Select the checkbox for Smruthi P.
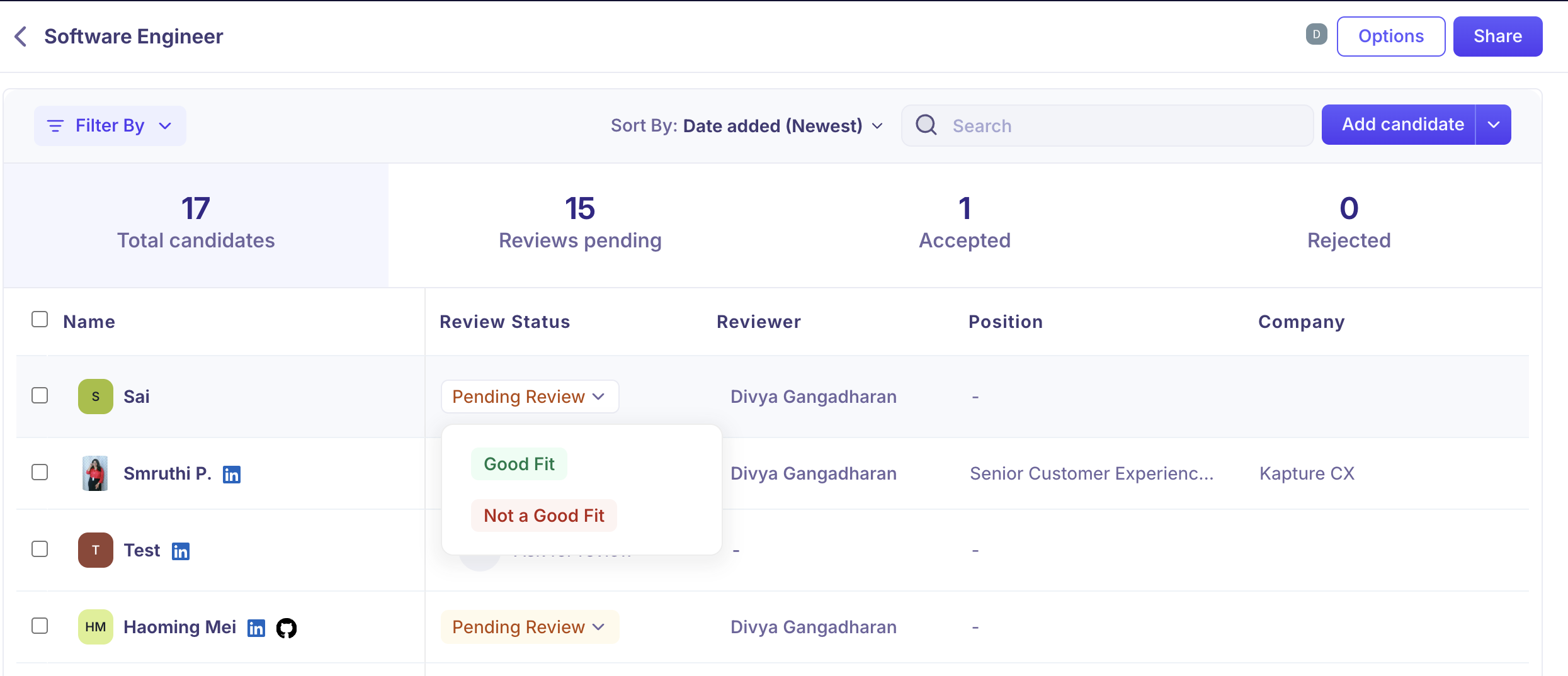Viewport: 1568px width, 676px height. [40, 472]
